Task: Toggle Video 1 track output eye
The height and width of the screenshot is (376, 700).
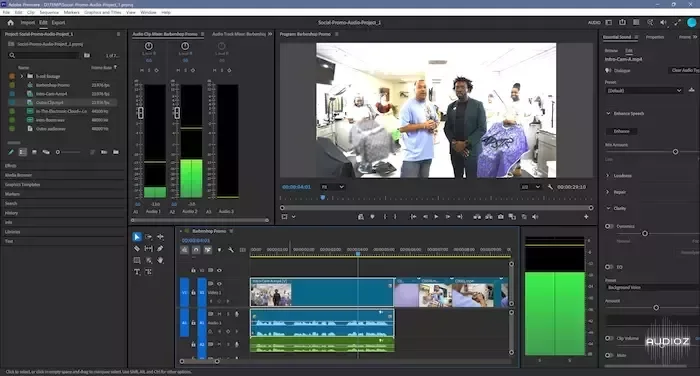Action: (219, 284)
